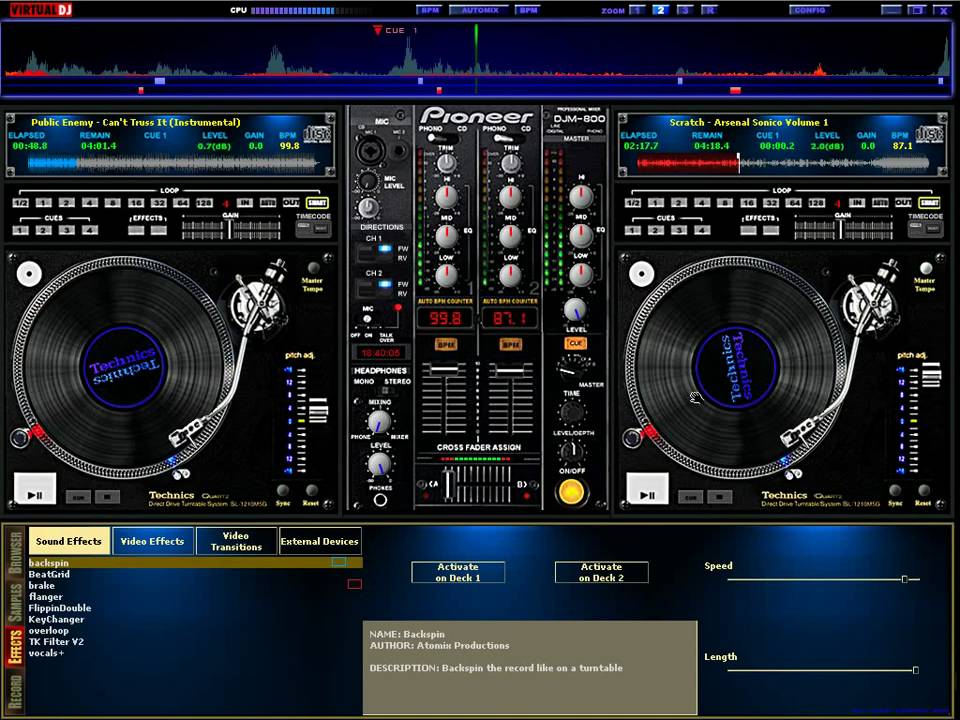This screenshot has height=720, width=960.
Task: Click the Sync button on deck 2
Action: (895, 490)
